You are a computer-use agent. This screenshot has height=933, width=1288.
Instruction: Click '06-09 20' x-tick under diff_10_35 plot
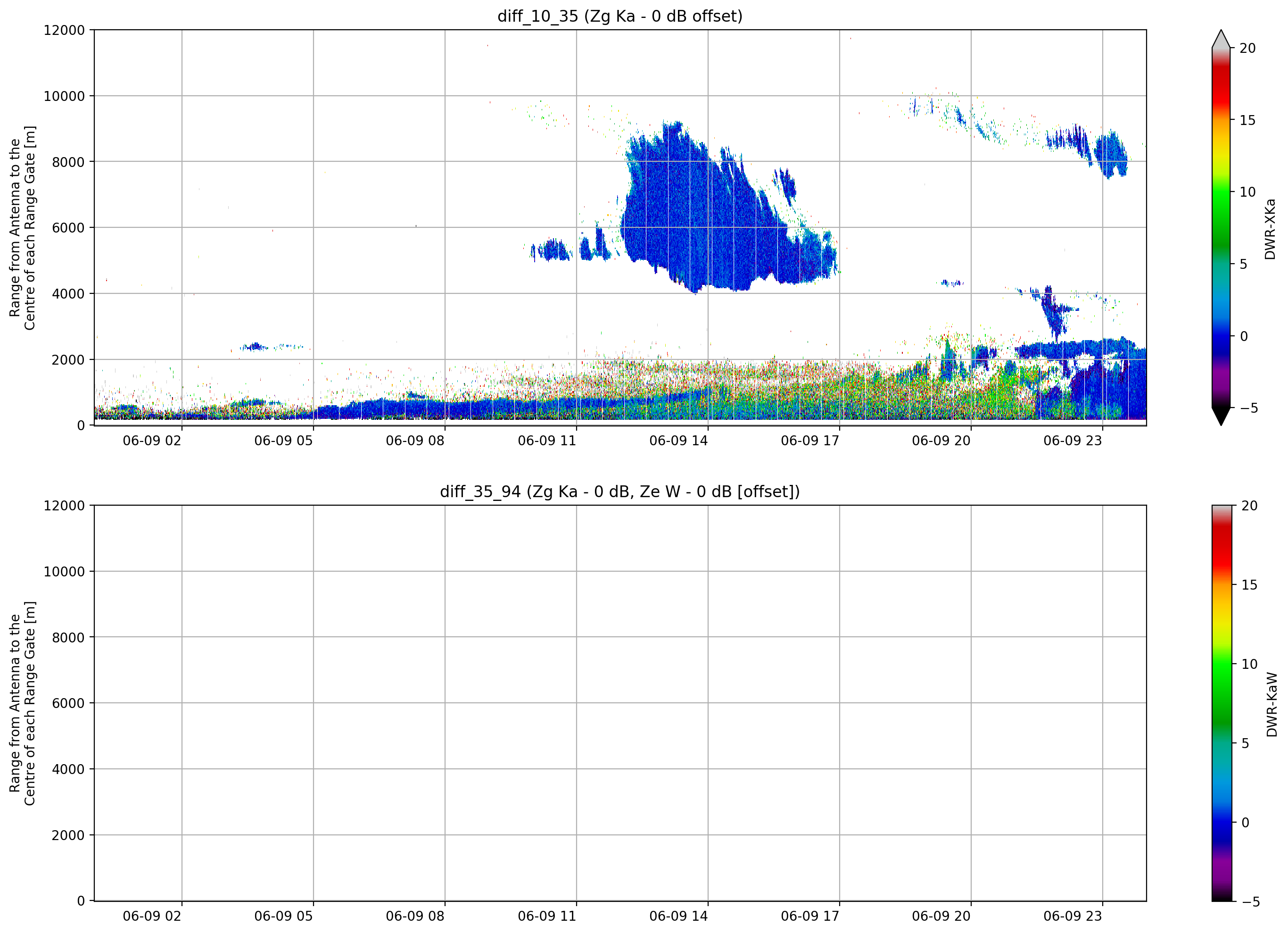pos(941,441)
